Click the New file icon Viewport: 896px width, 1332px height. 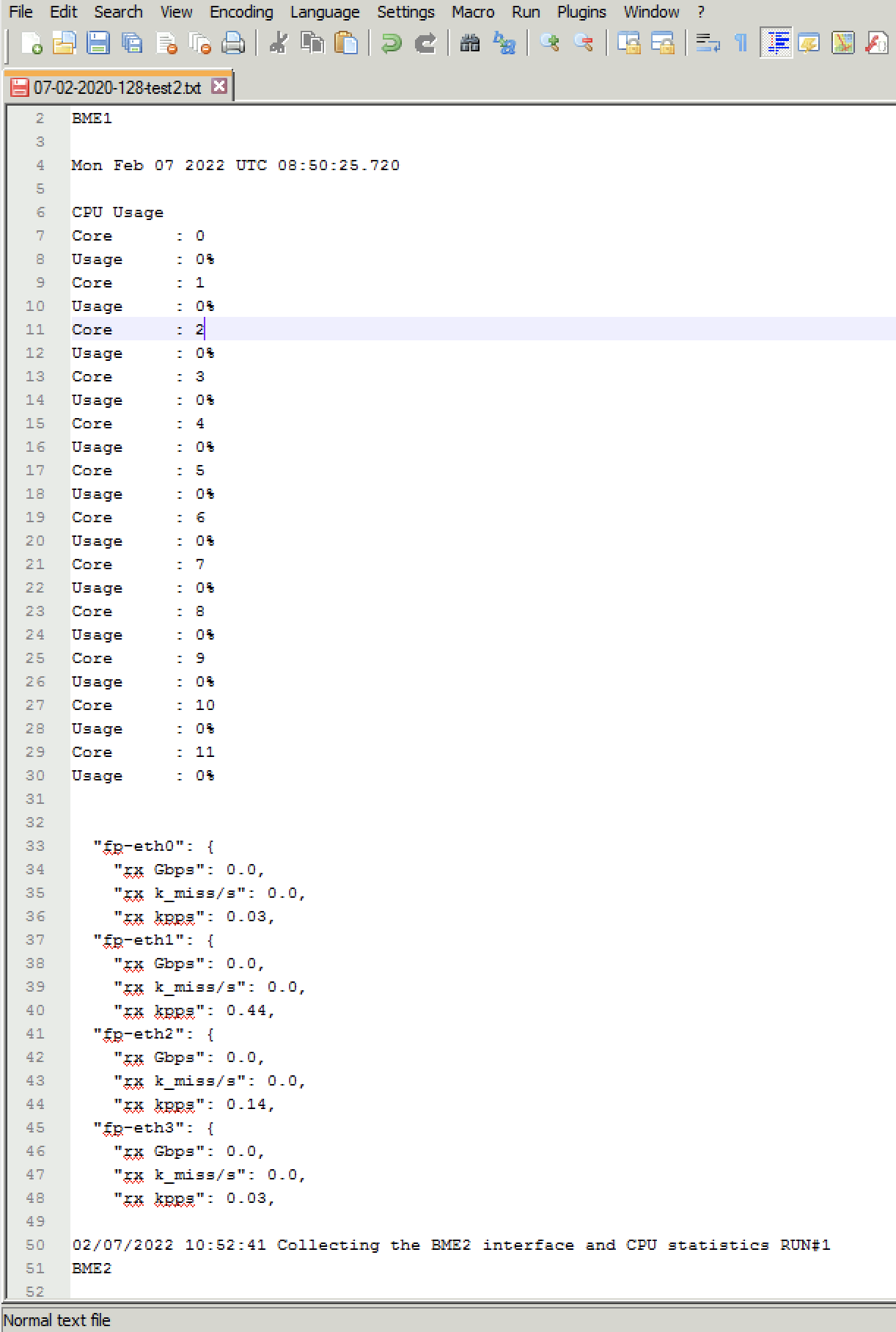(31, 44)
